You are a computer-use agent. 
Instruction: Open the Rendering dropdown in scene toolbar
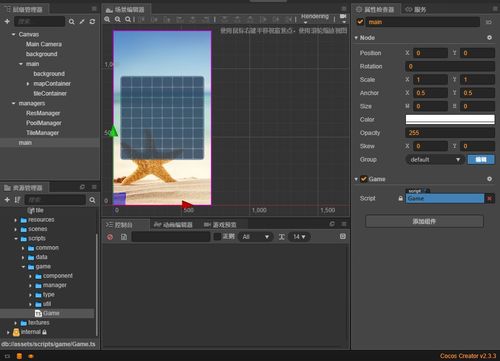pos(315,18)
